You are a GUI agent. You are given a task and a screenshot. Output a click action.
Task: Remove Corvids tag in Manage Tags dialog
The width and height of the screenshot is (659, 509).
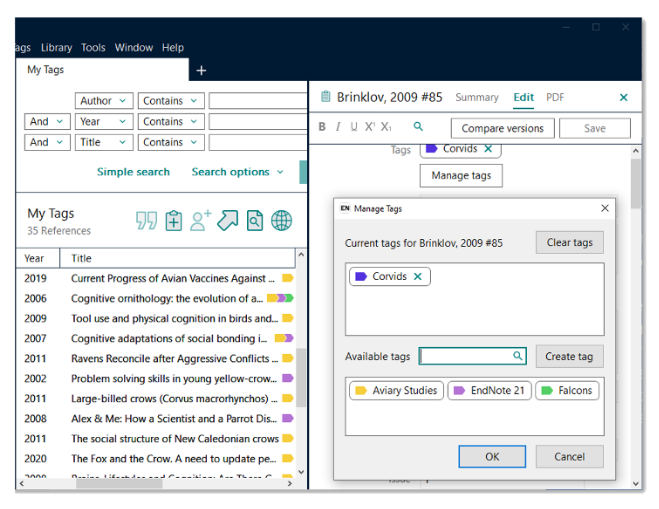418,277
